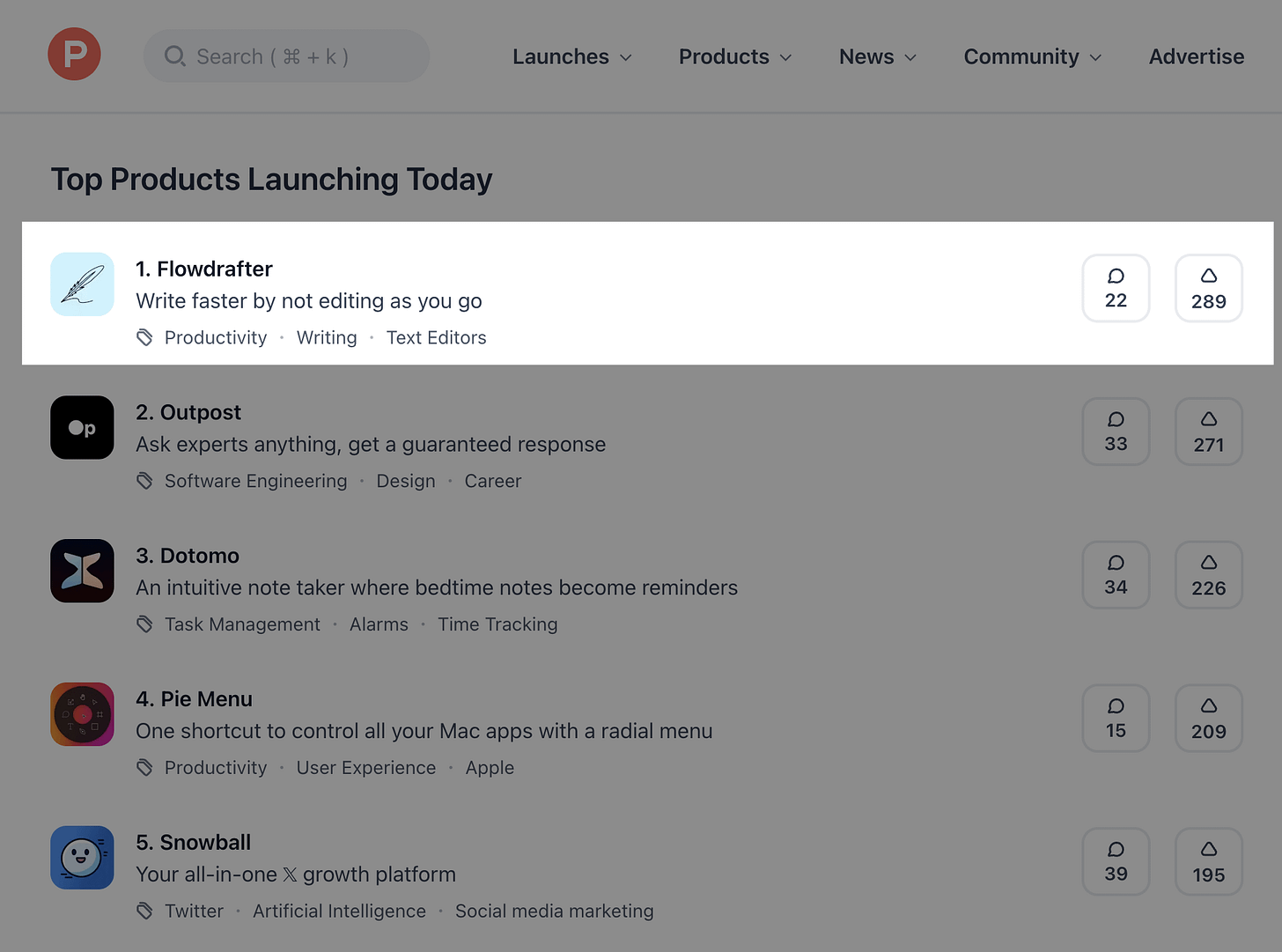Click Pie Menu's radial menu tagline
Screen dimensions: 1282x952
tap(424, 732)
